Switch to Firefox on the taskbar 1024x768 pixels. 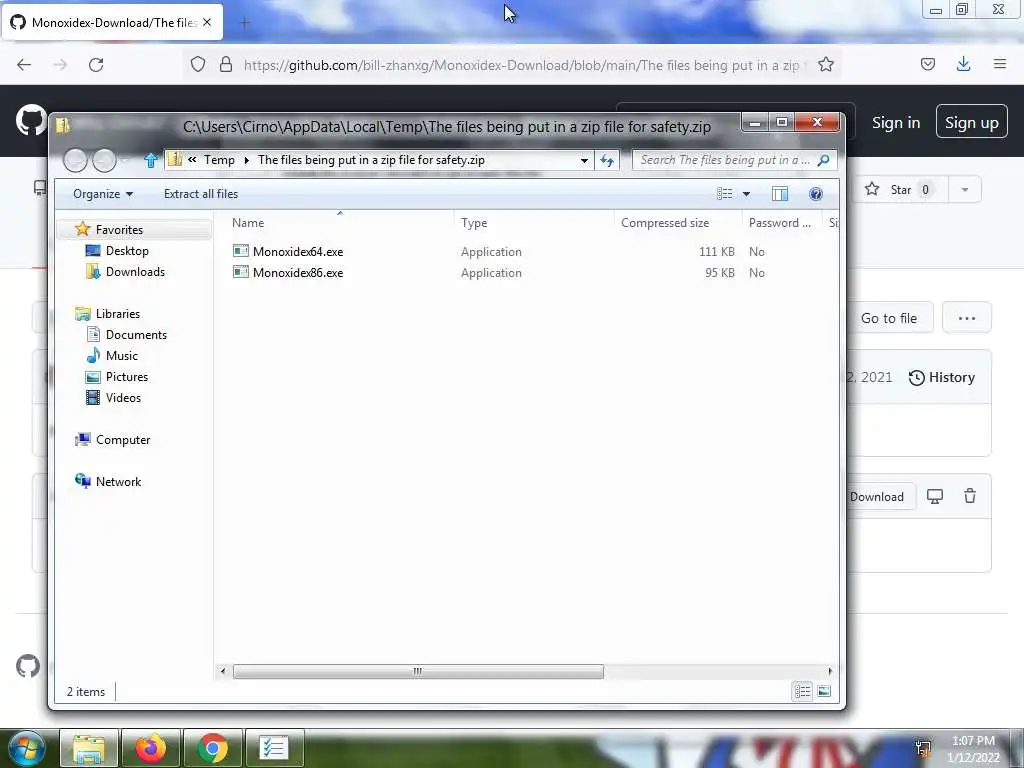pyautogui.click(x=151, y=748)
